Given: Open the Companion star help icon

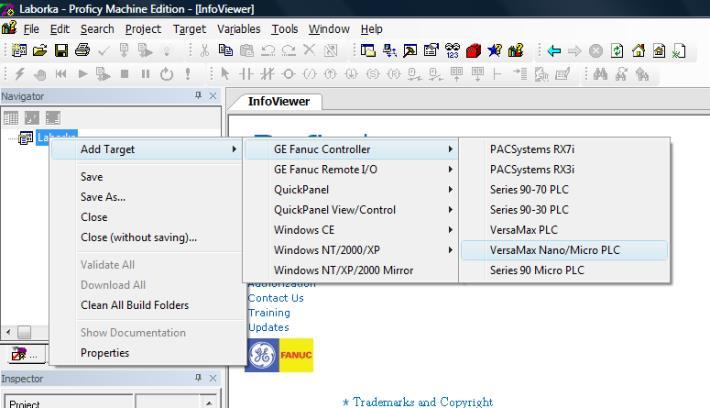Looking at the screenshot, I should [494, 50].
